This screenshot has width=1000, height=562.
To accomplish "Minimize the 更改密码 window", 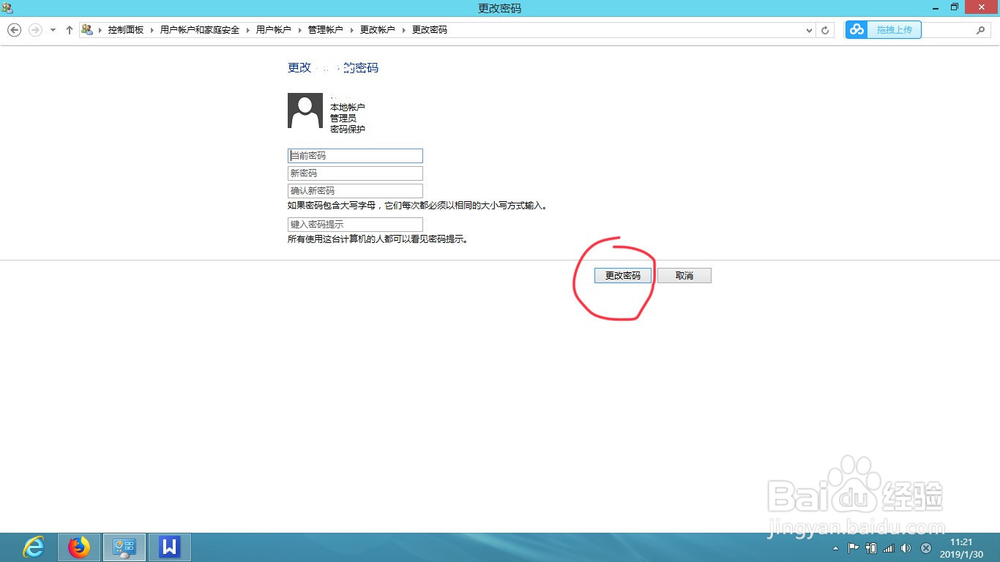I will [x=935, y=8].
